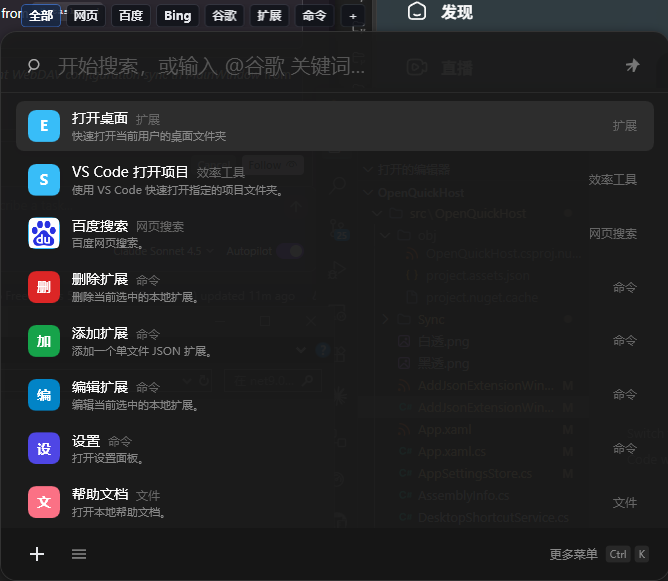Click the pink 文 icon
The image size is (668, 581).
click(x=44, y=502)
